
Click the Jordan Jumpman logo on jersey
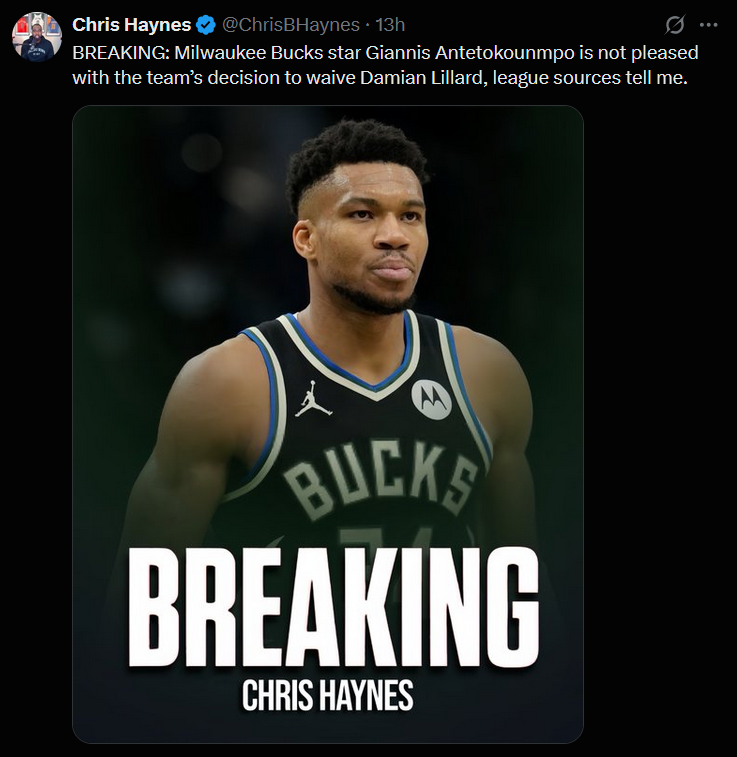point(313,399)
